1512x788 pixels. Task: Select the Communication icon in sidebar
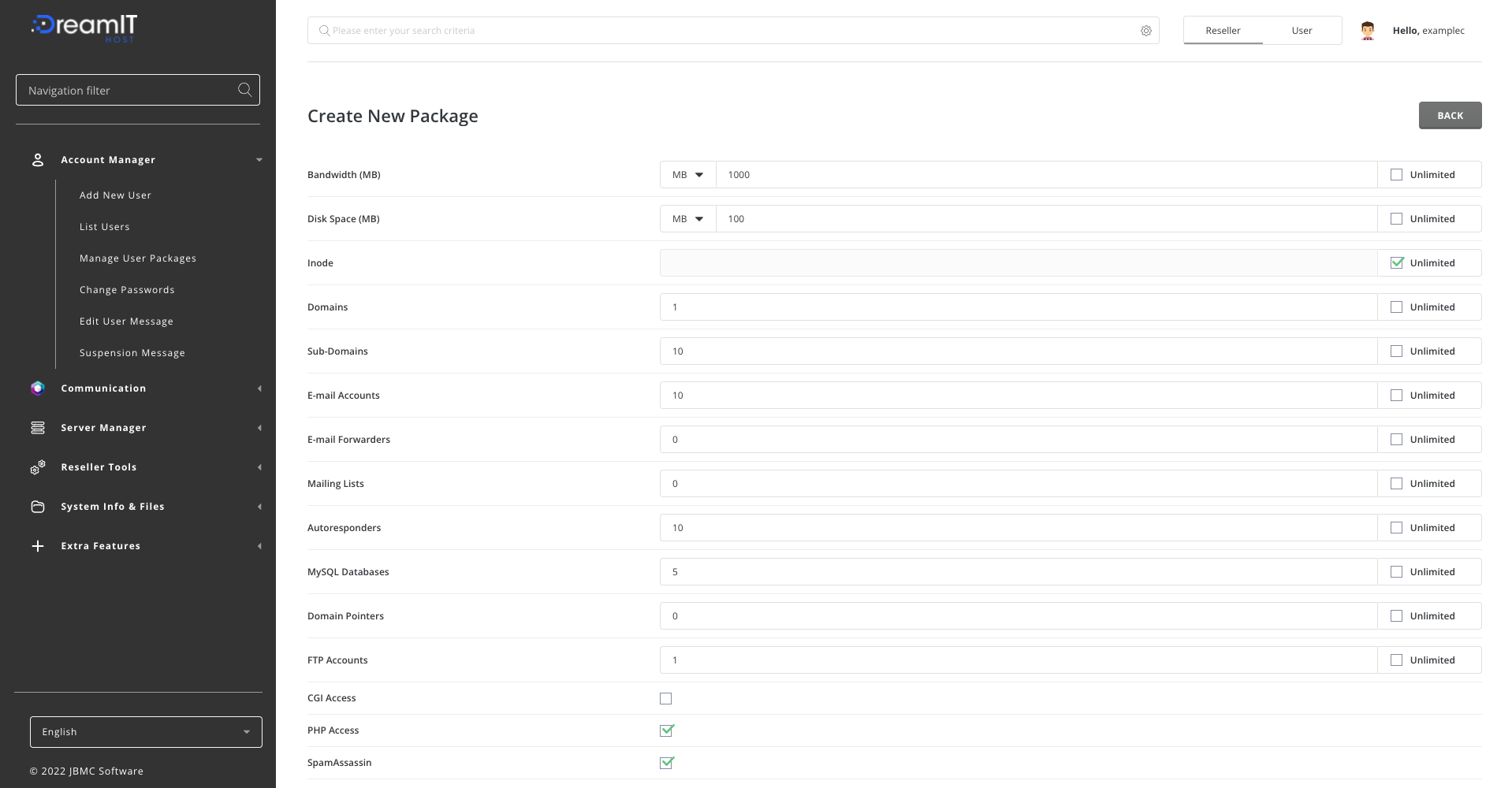(38, 388)
